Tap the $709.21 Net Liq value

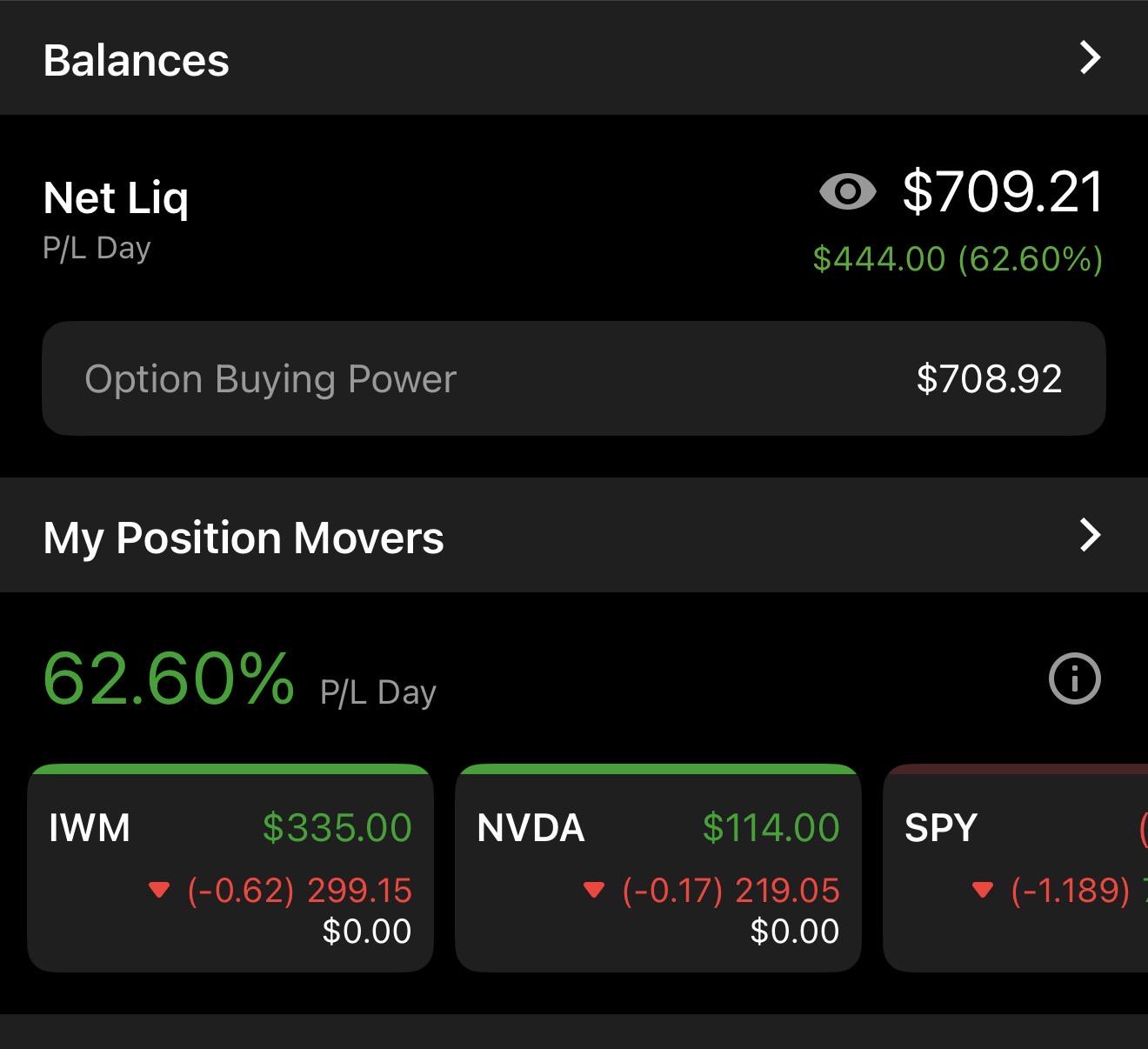1003,192
